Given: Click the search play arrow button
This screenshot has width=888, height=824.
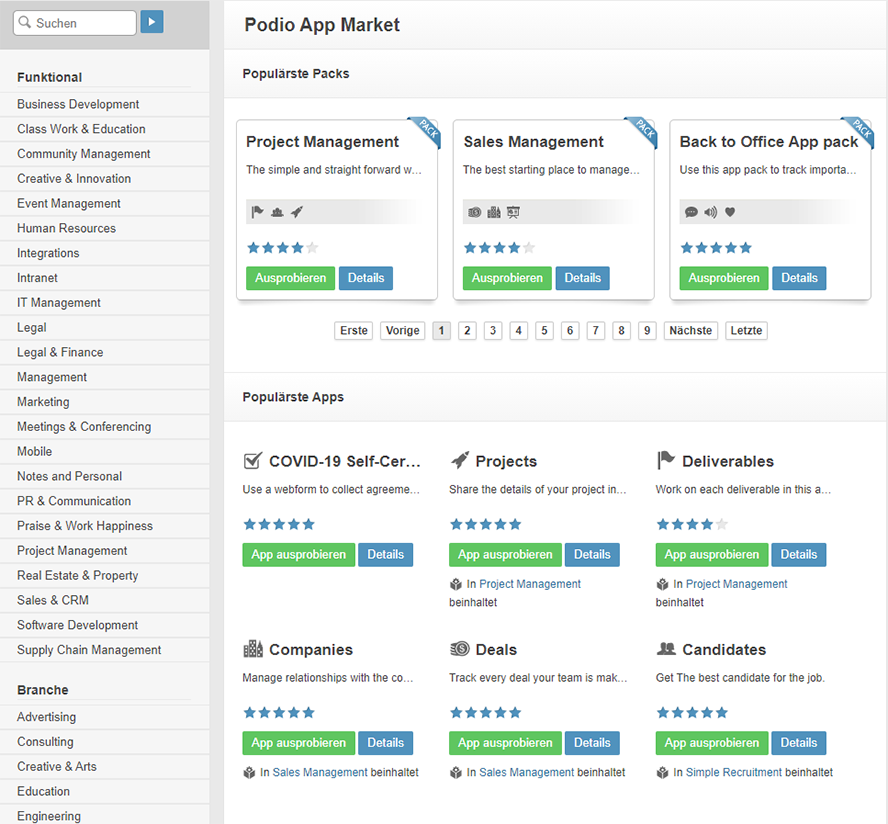Looking at the screenshot, I should point(152,22).
